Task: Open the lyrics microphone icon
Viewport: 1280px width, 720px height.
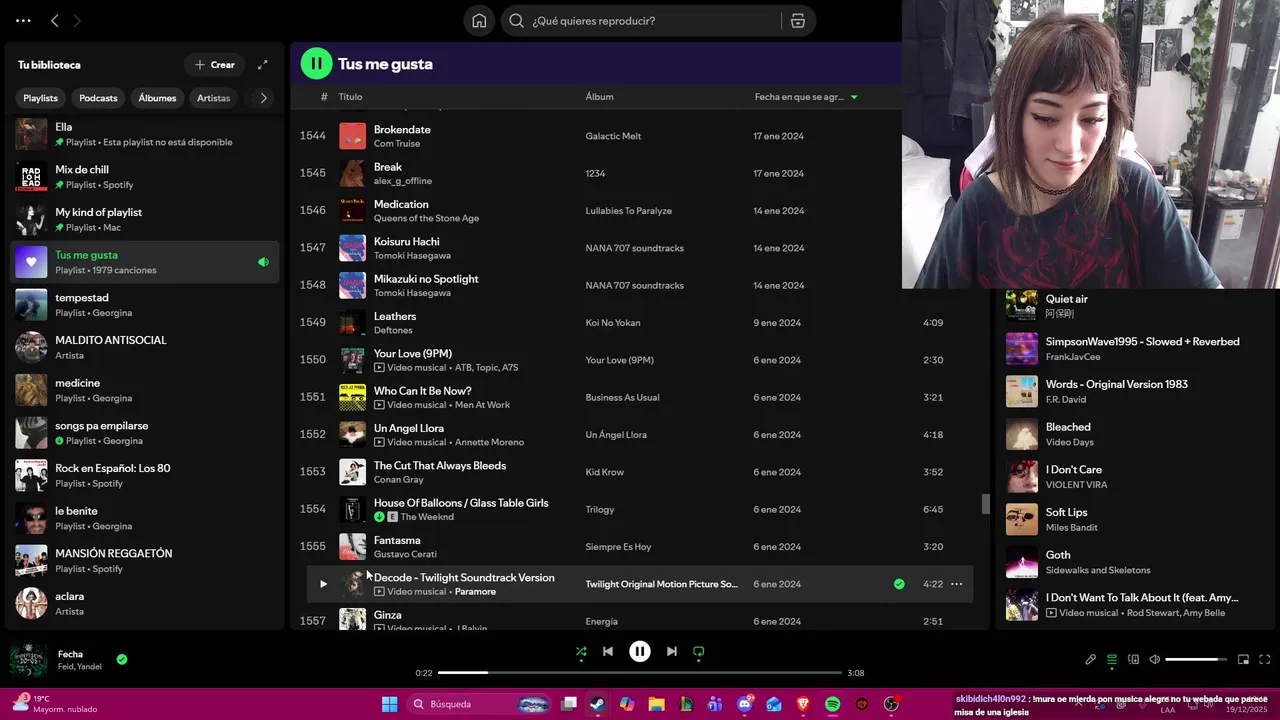Action: [x=1091, y=660]
